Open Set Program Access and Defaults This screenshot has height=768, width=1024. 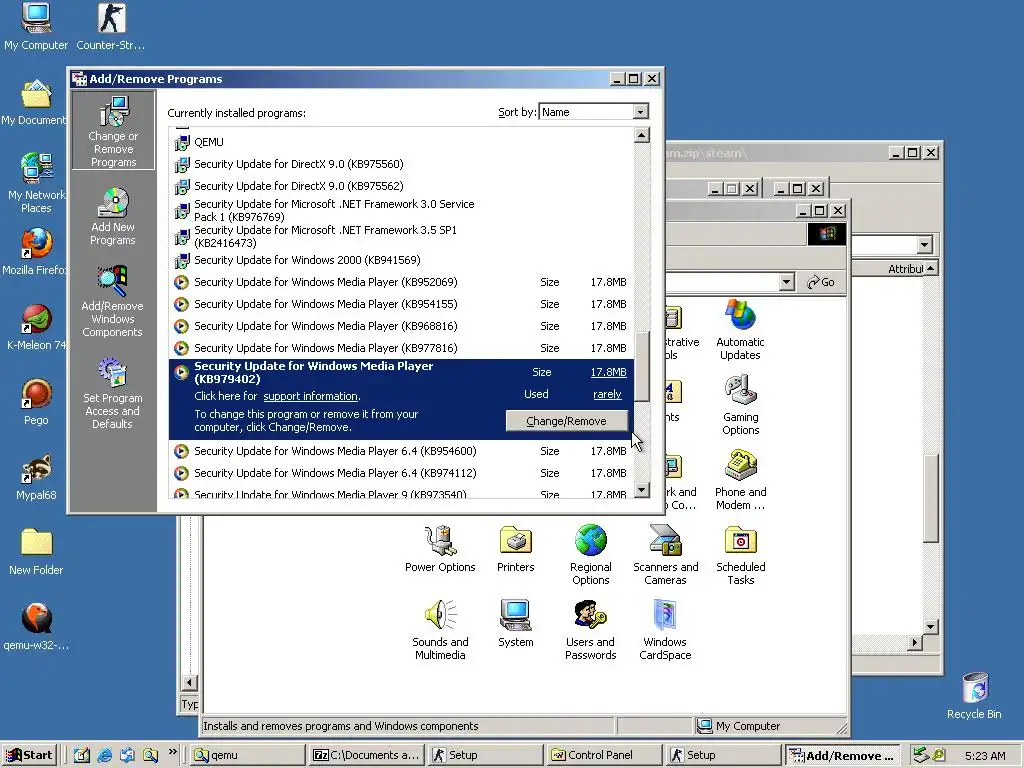pos(112,393)
